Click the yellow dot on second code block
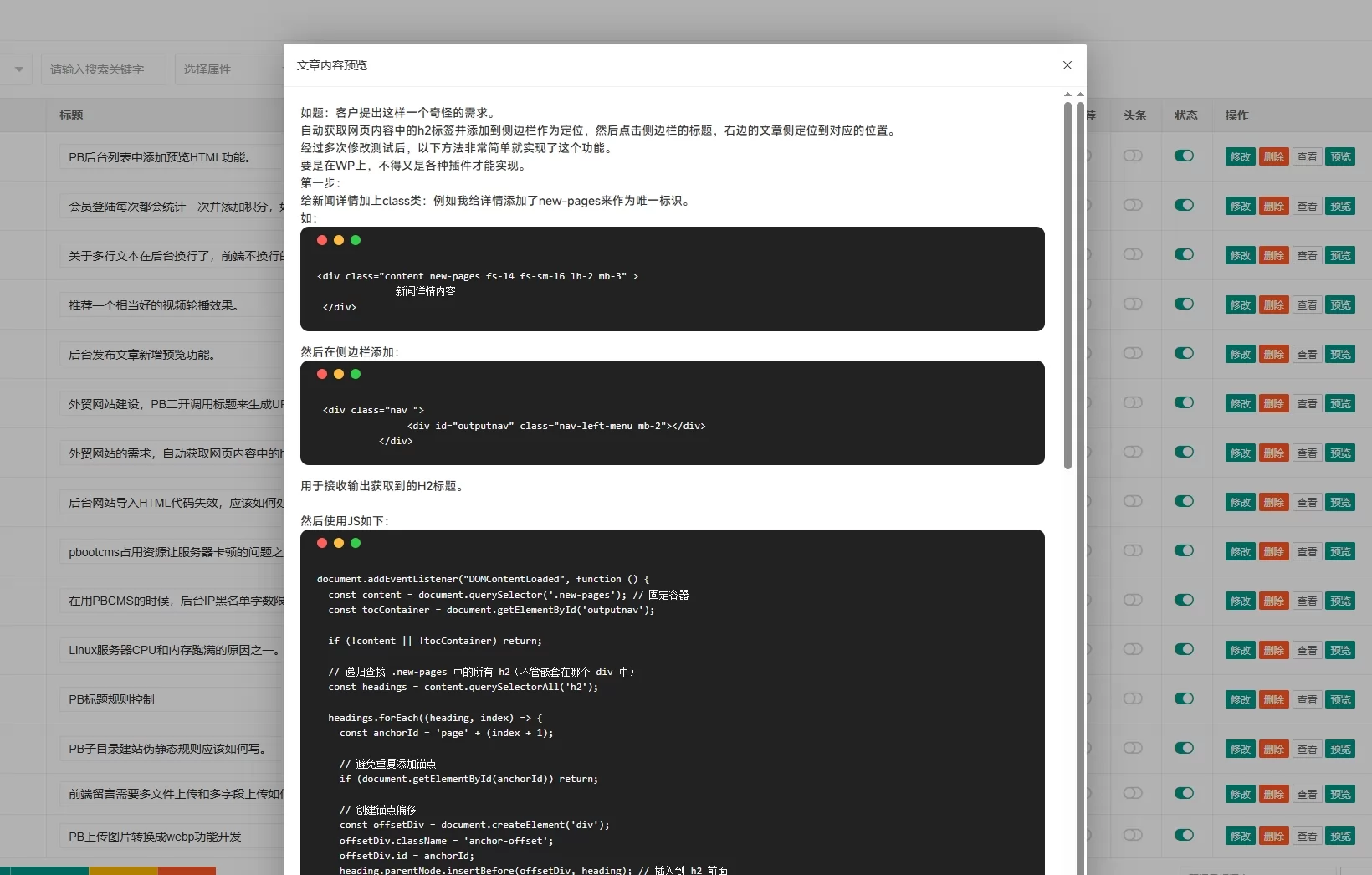The height and width of the screenshot is (875, 1372). (x=339, y=374)
